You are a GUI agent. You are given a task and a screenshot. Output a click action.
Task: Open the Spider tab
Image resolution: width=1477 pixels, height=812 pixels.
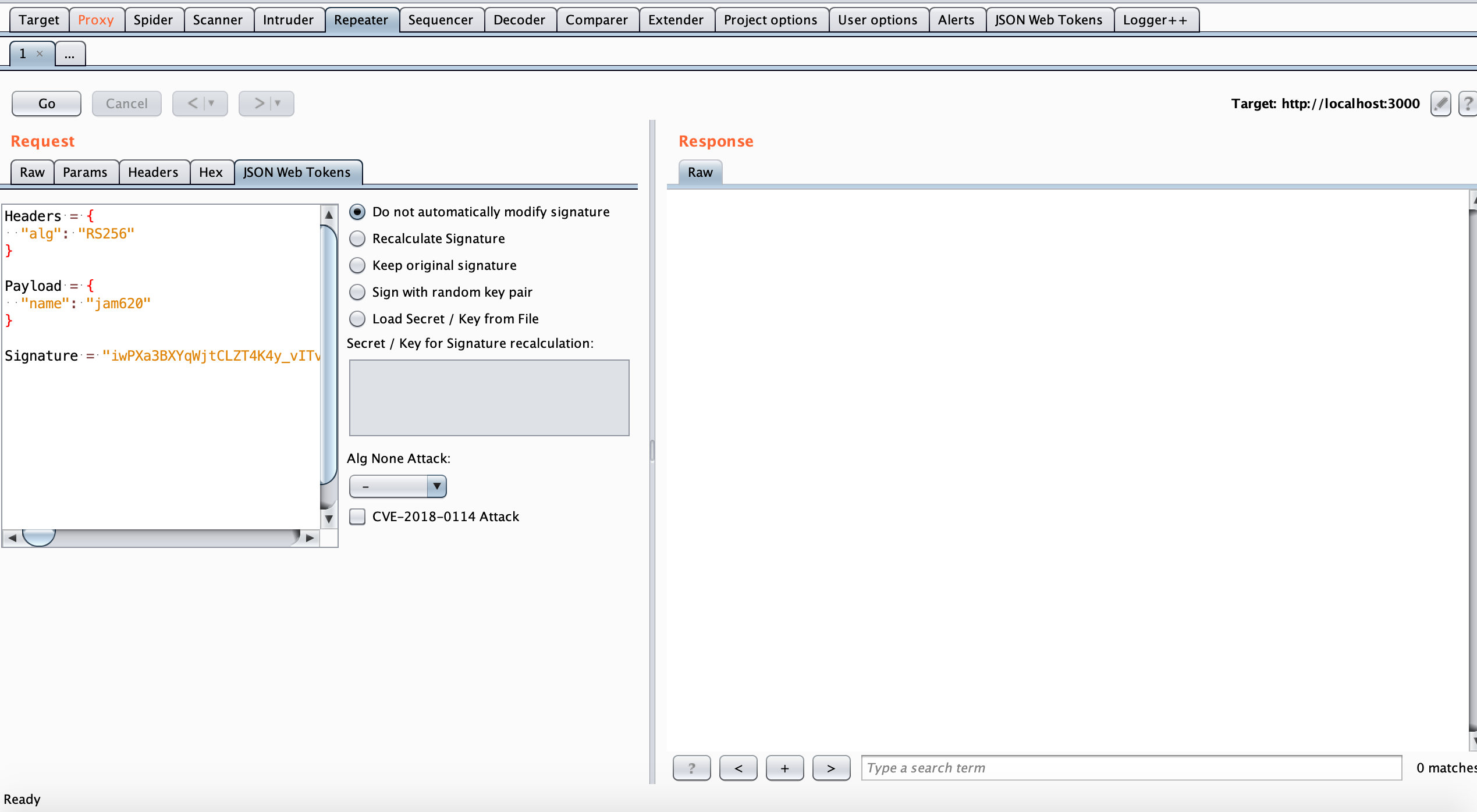pyautogui.click(x=154, y=20)
